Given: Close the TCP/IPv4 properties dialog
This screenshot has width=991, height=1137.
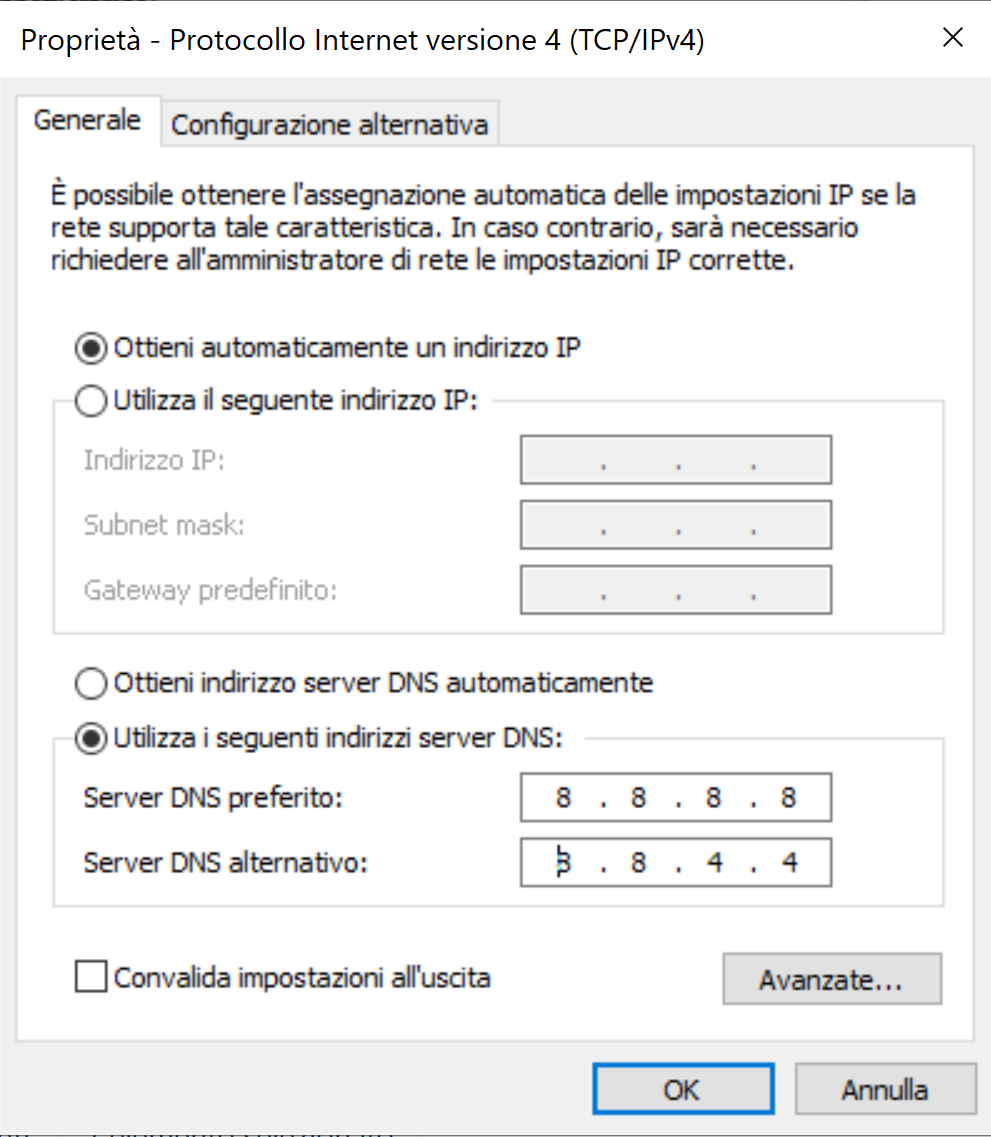Looking at the screenshot, I should tap(952, 38).
